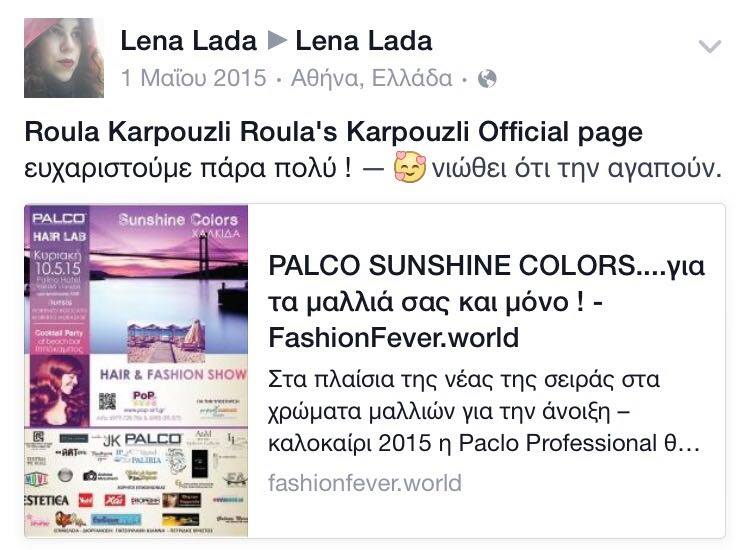Open the fashionfever.world domain link

coord(365,483)
